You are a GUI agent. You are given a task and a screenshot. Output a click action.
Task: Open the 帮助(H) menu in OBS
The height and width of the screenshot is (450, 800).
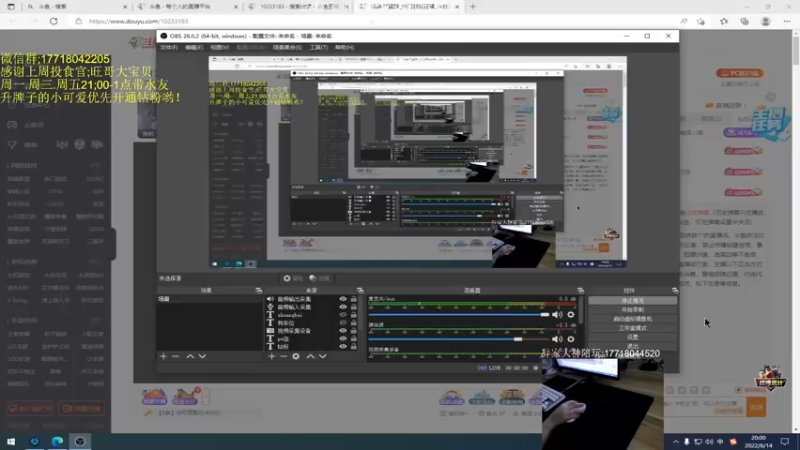pos(344,47)
